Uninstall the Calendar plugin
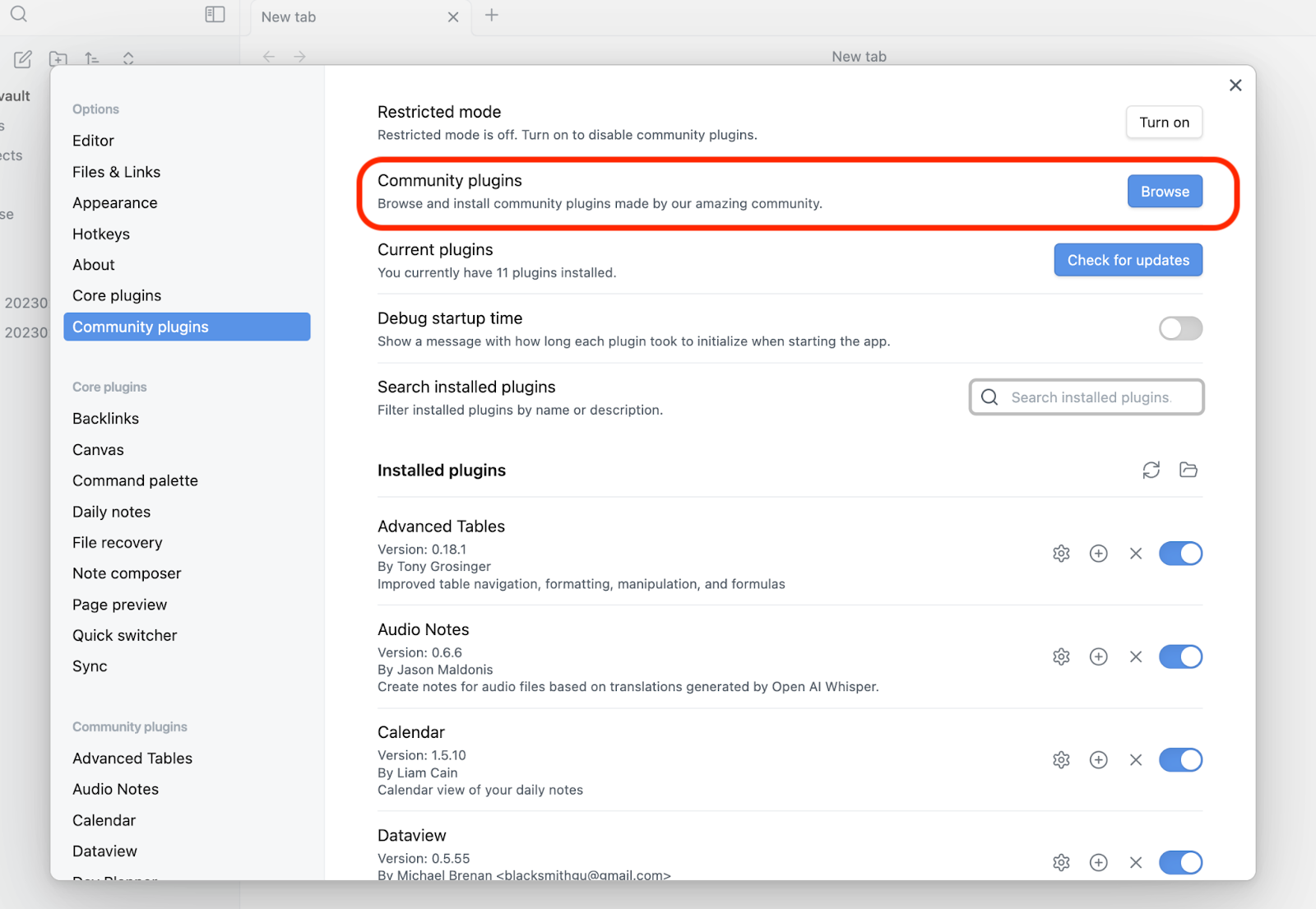1316x909 pixels. 1136,760
